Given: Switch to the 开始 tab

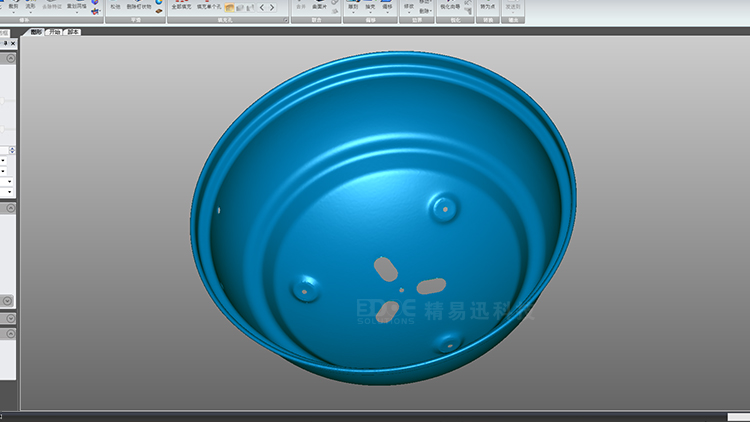Looking at the screenshot, I should [54, 32].
